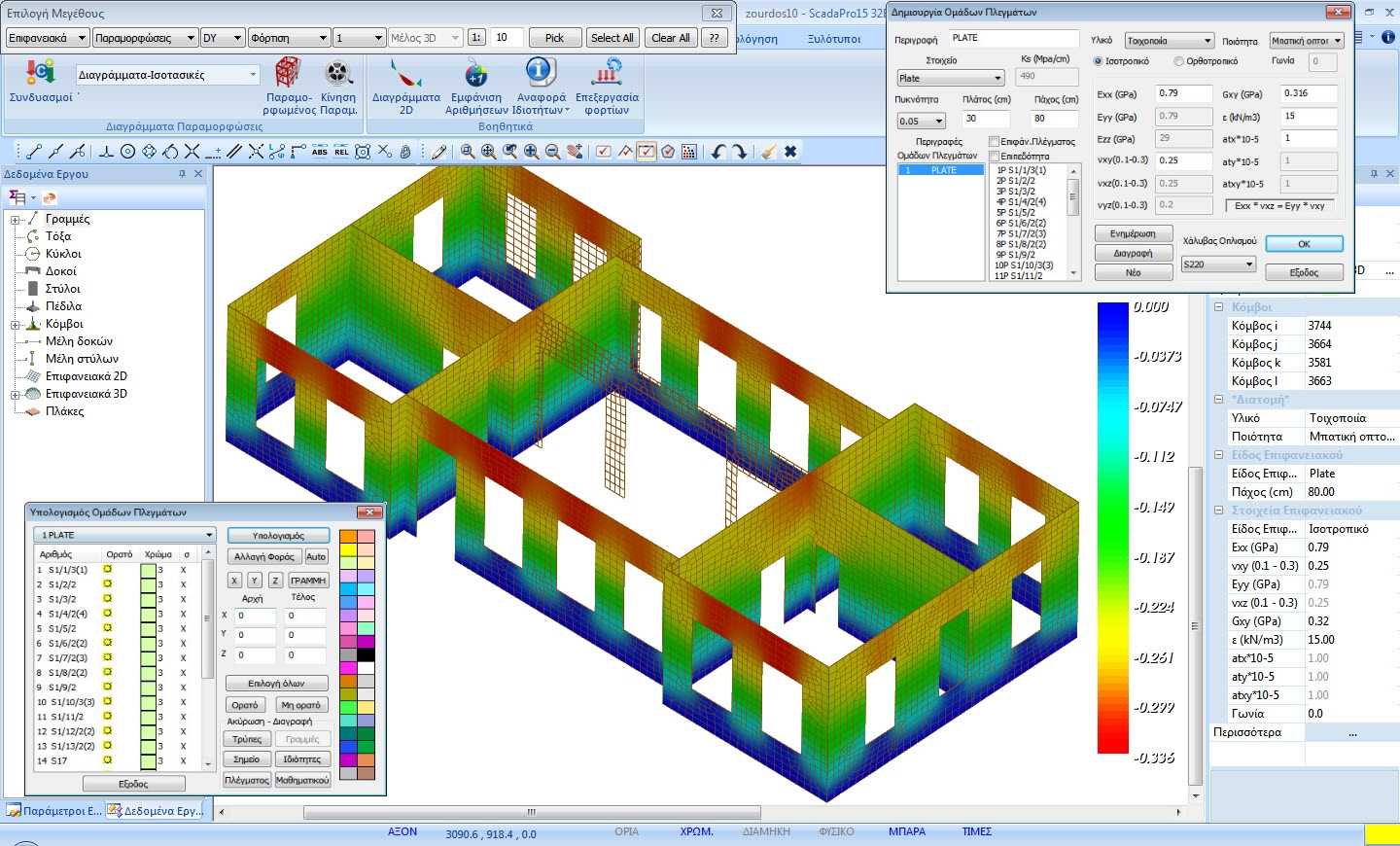The height and width of the screenshot is (846, 1400).
Task: Open the Υλικό material dropdown
Action: (x=1170, y=41)
